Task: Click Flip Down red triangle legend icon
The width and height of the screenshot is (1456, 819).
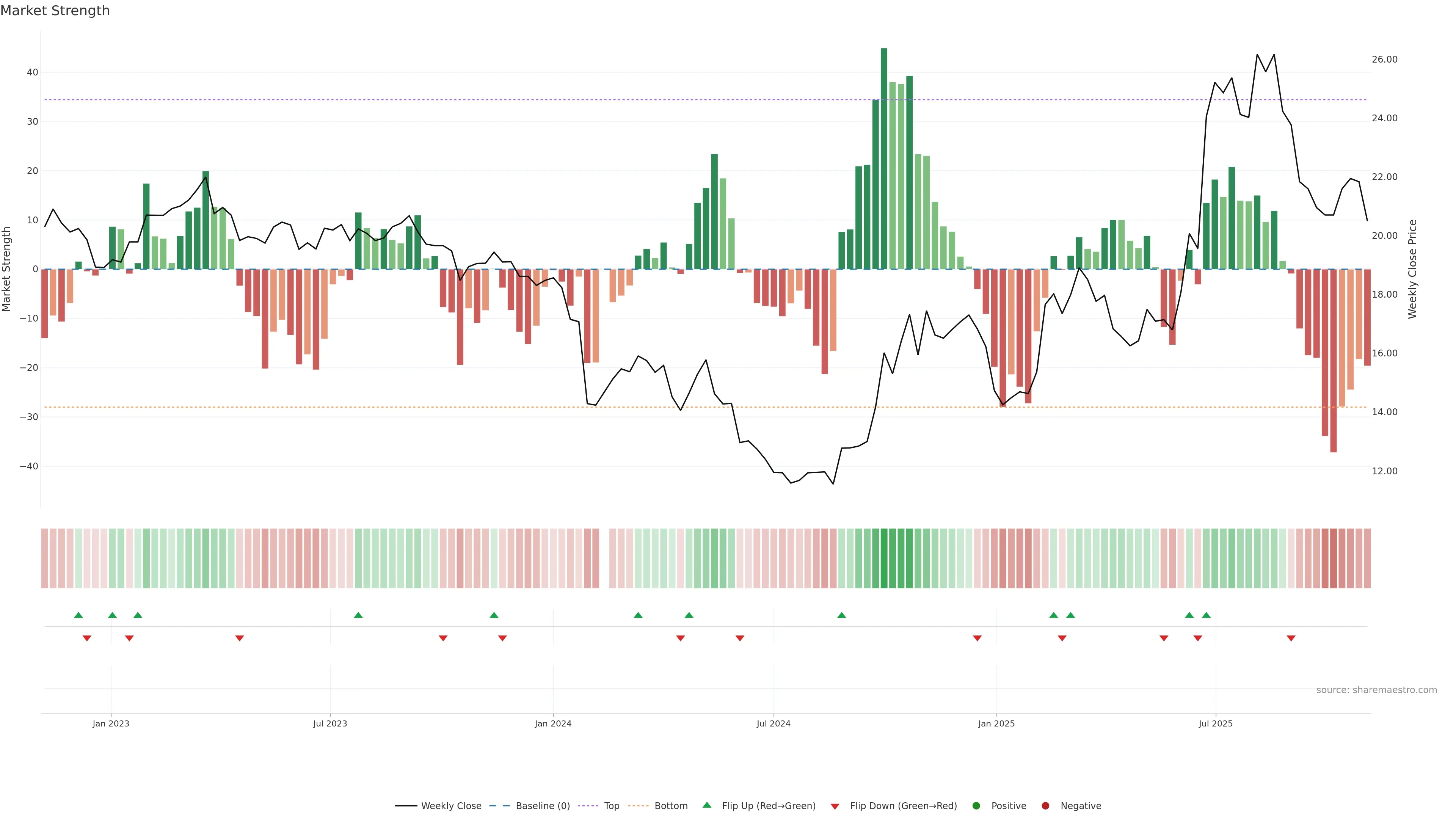Action: click(835, 806)
